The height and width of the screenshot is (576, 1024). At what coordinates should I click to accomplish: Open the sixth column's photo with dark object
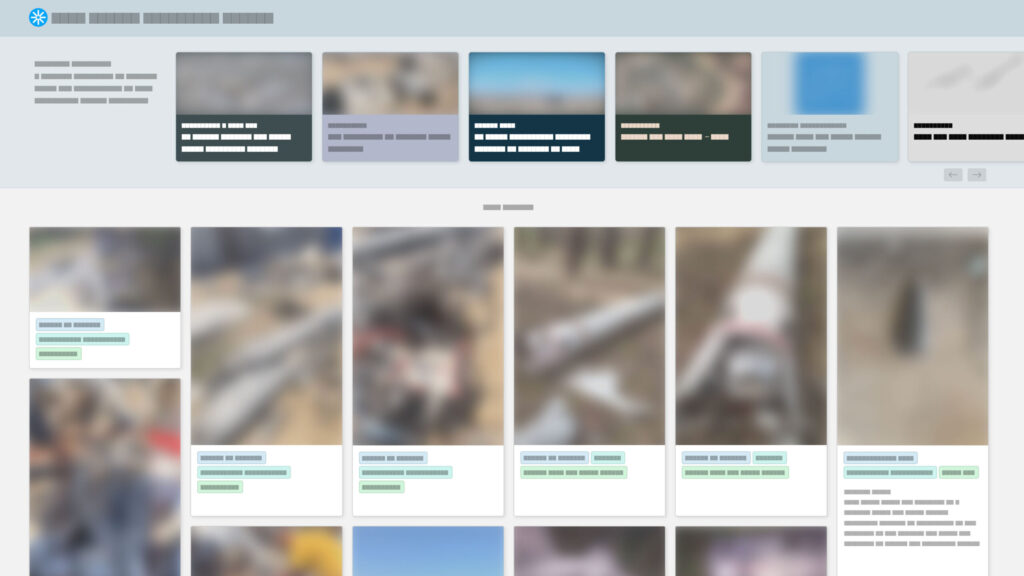point(912,336)
